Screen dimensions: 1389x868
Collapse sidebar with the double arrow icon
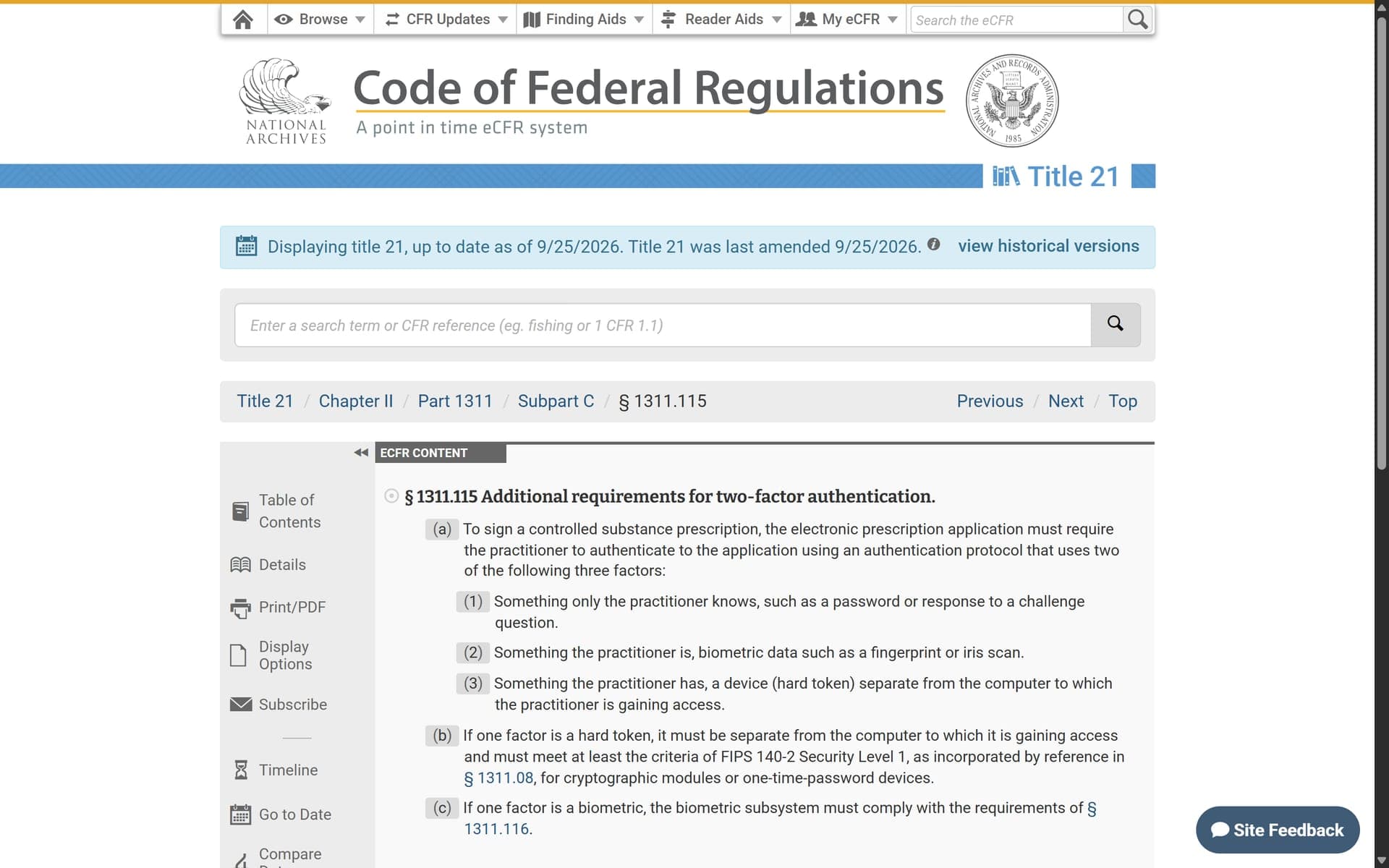pos(360,453)
